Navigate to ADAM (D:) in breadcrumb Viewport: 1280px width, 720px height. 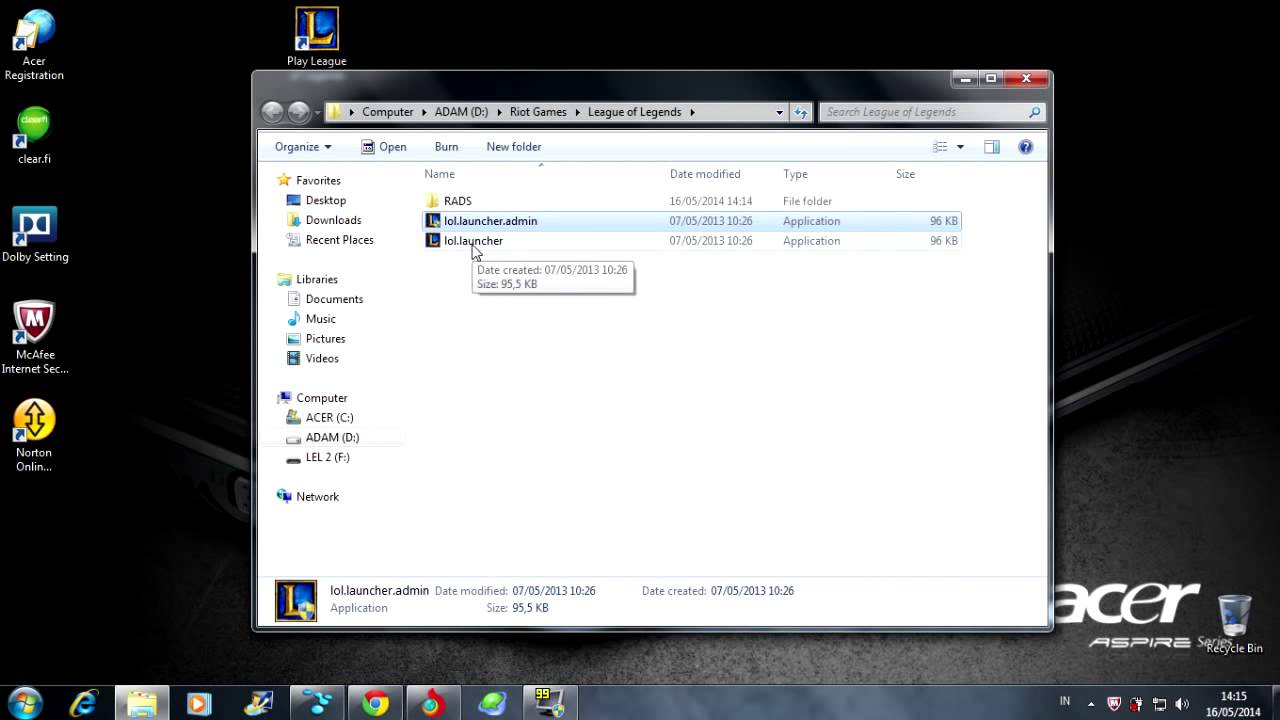[x=461, y=112]
